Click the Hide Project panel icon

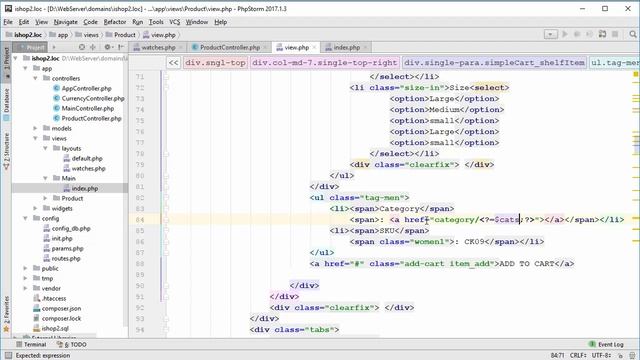[121, 47]
